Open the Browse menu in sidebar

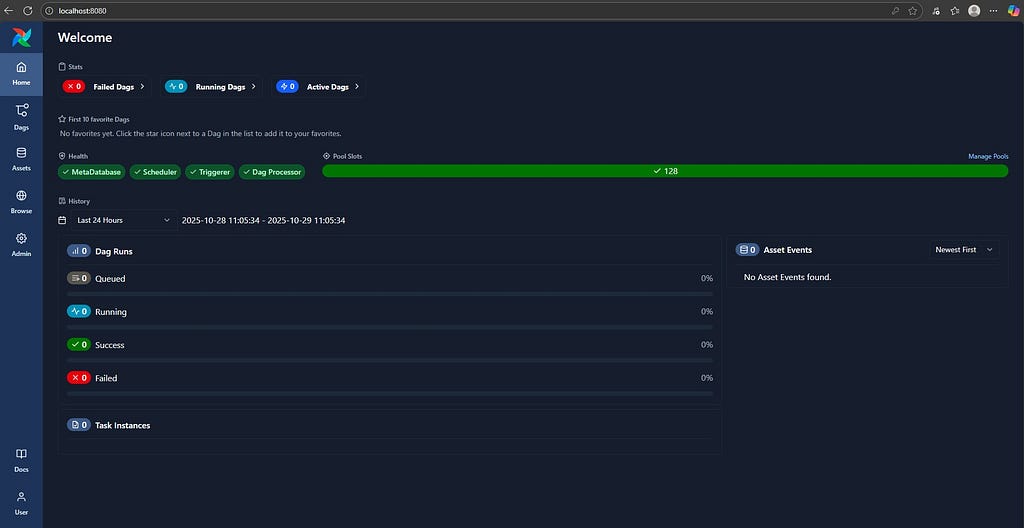click(21, 201)
